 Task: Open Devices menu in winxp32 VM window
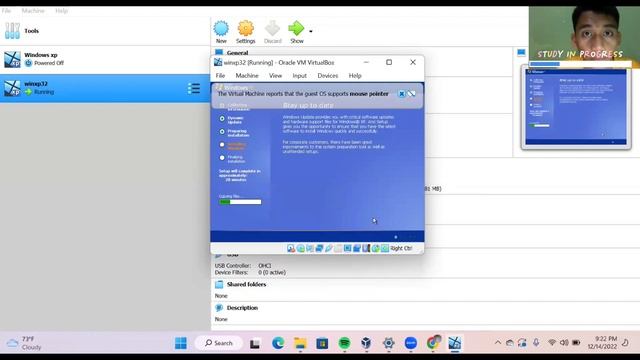pos(328,76)
